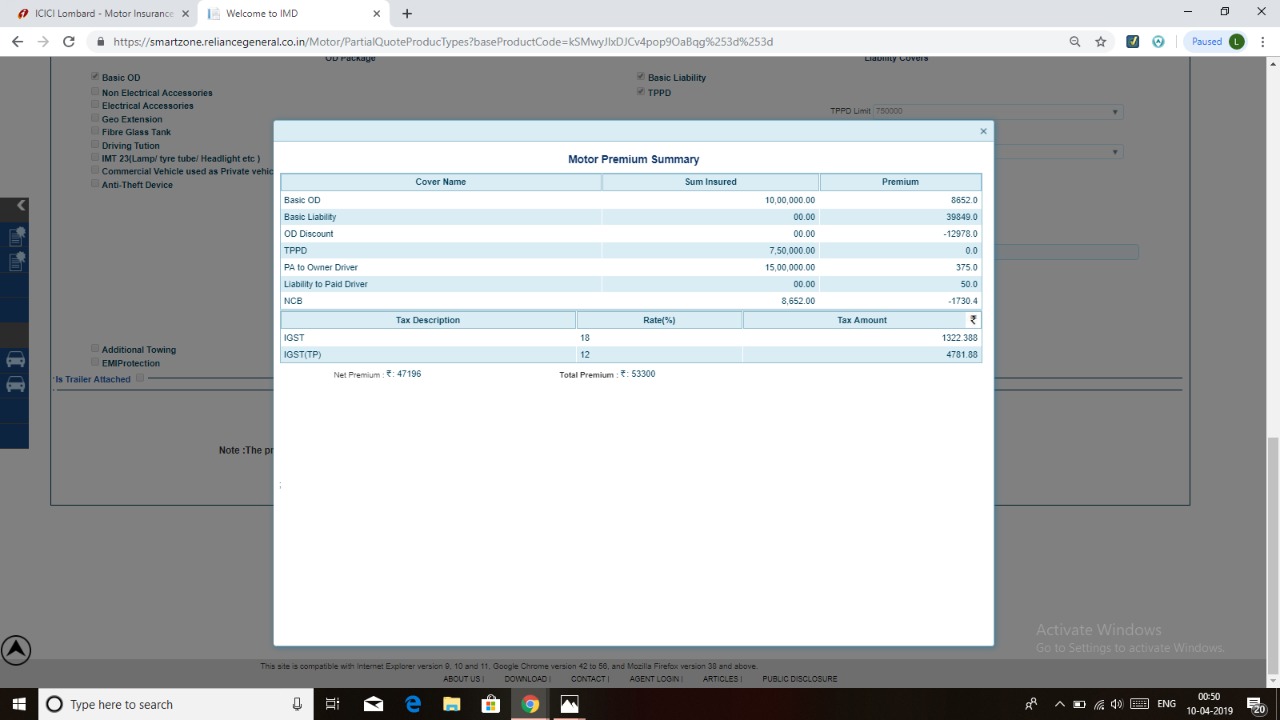The width and height of the screenshot is (1280, 720).
Task: Open the dropdown below TPPD Limit
Action: click(1058, 152)
